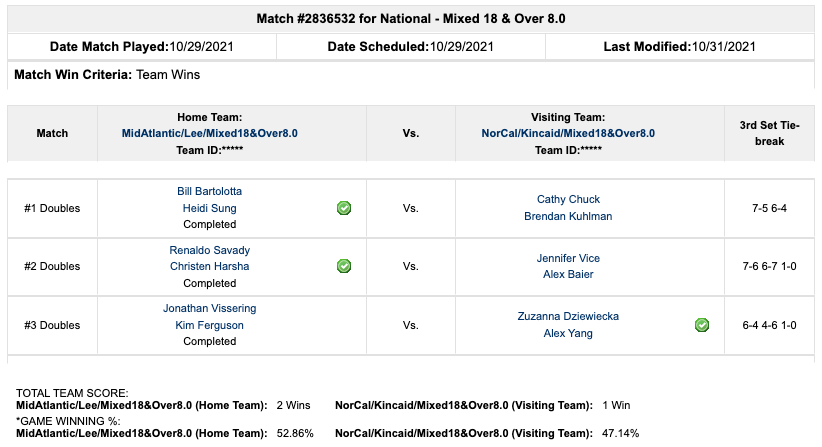This screenshot has width=822, height=447.
Task: Open Cathy Chuck's player profile
Action: coord(568,200)
